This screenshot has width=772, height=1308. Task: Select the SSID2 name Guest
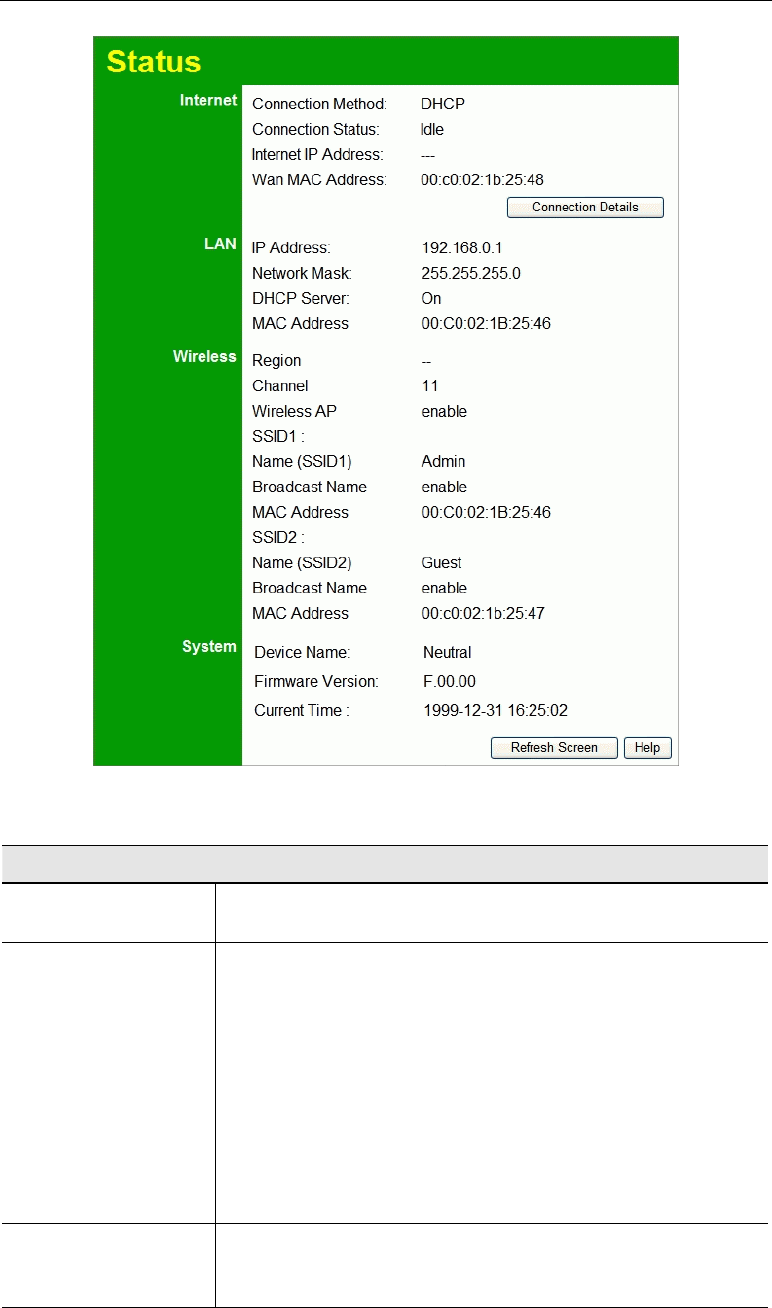[441, 562]
